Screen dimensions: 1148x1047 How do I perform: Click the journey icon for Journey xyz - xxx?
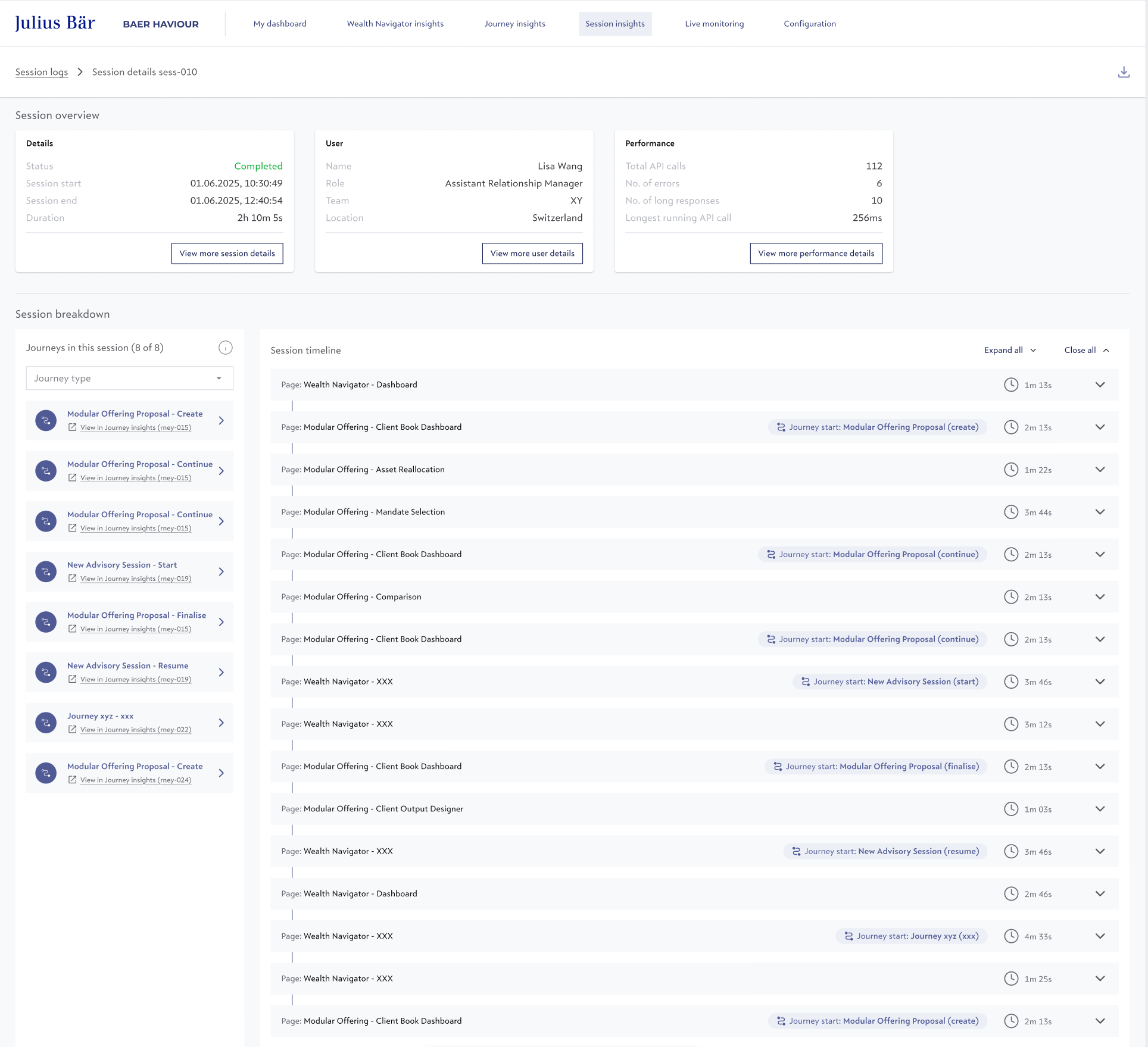click(46, 723)
